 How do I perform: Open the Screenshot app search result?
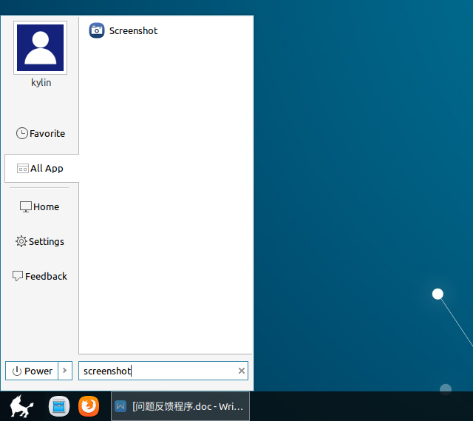tap(123, 31)
